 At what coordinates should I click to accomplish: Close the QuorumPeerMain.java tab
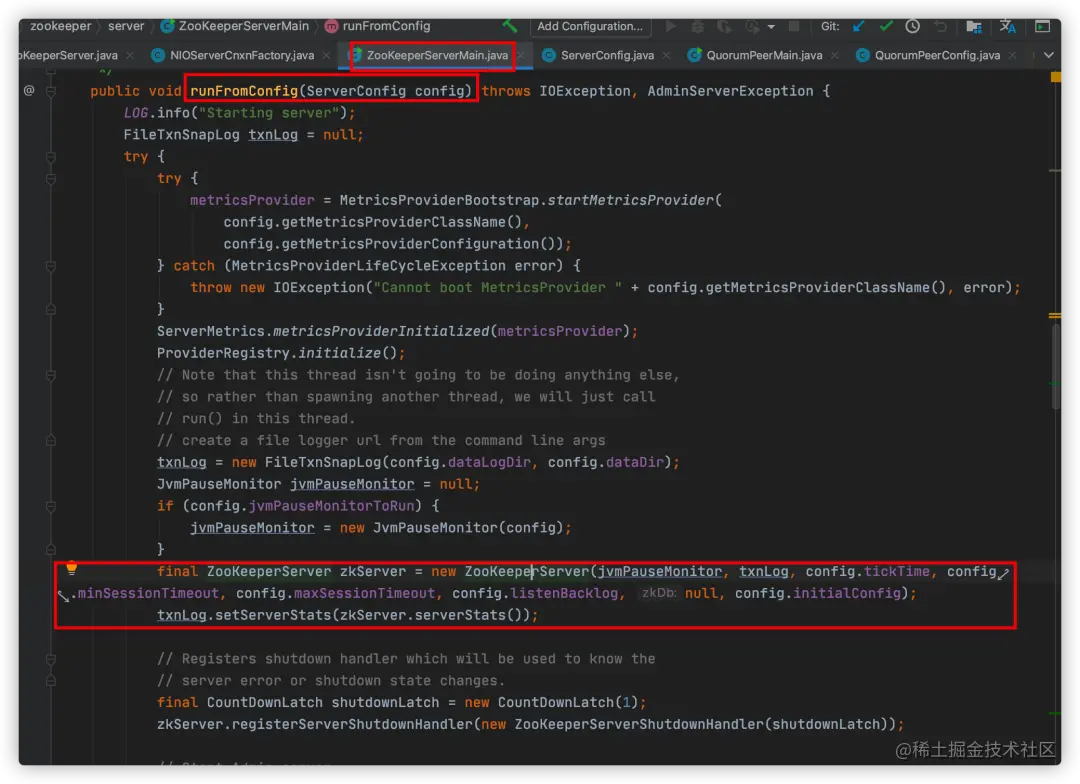tap(835, 55)
